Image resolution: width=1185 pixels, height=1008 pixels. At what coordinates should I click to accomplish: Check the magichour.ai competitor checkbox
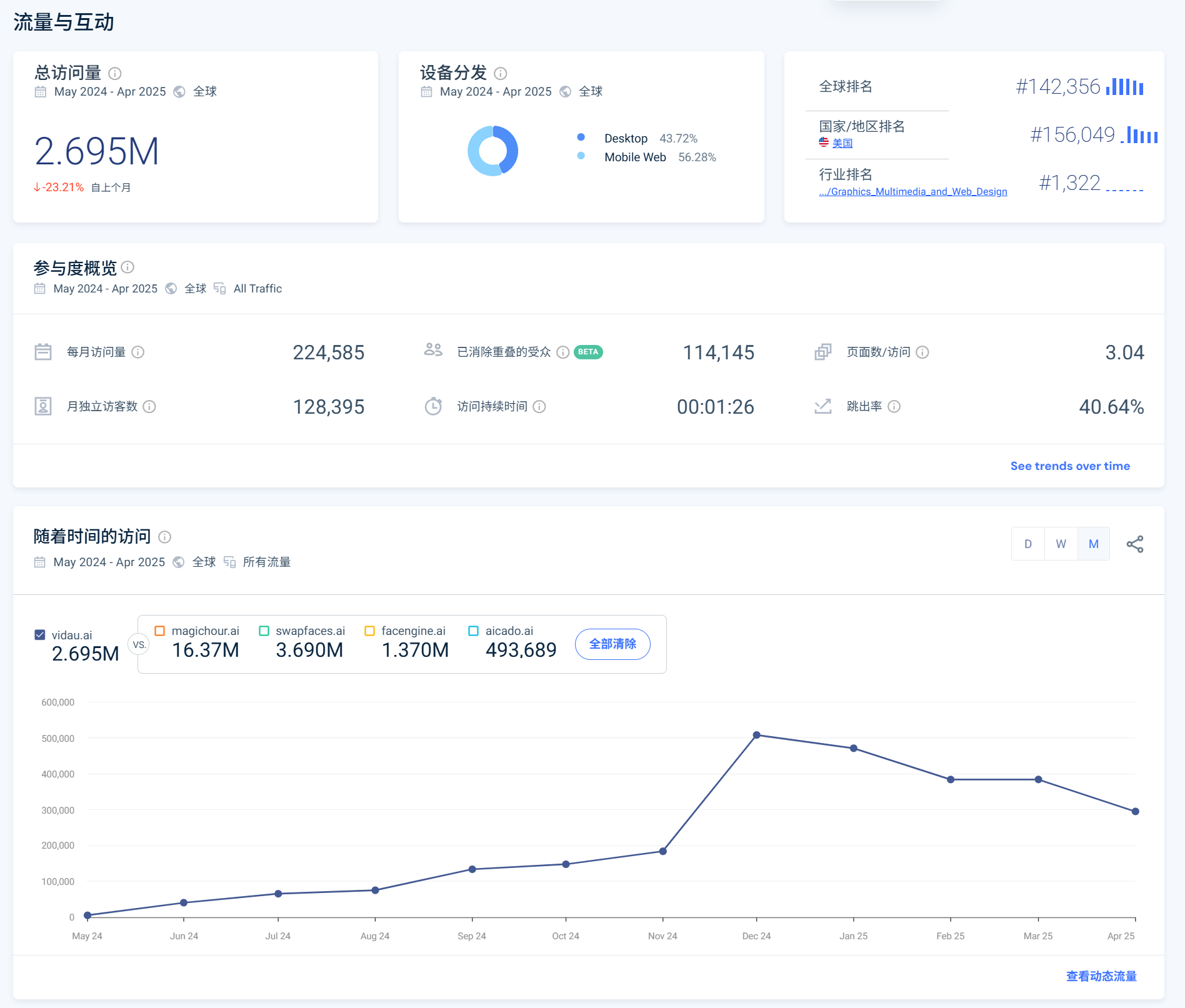[159, 631]
